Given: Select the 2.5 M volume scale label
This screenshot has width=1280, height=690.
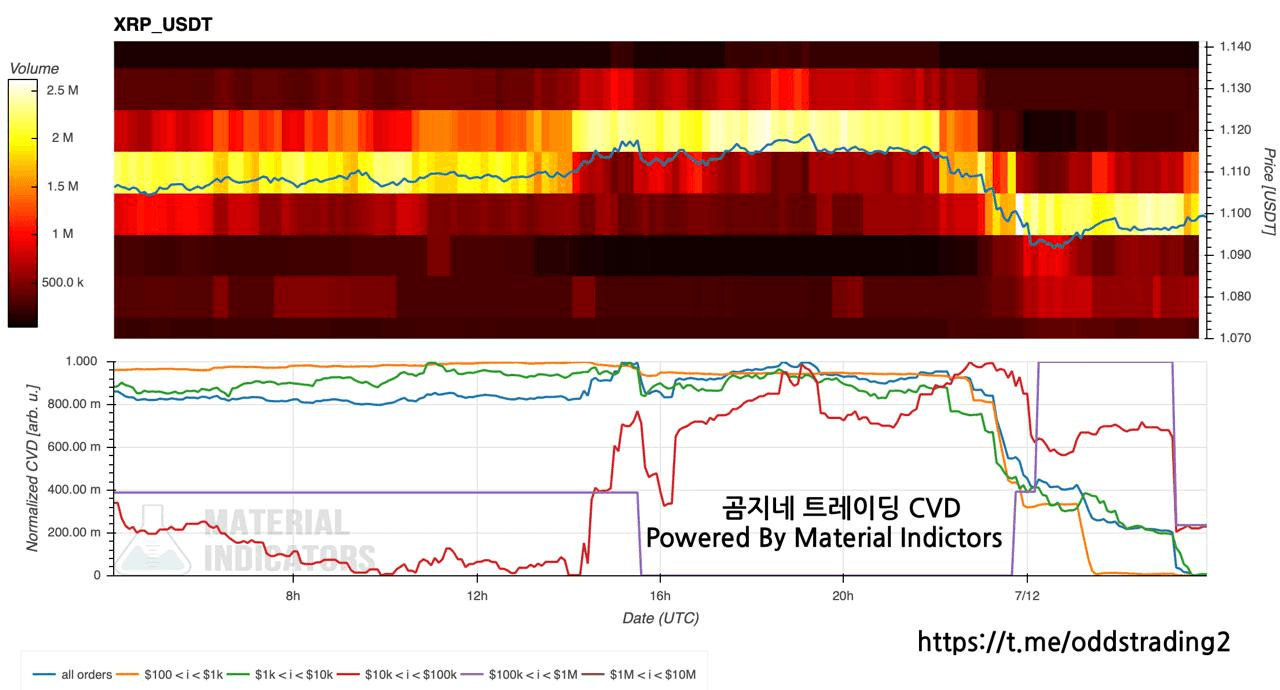Looking at the screenshot, I should click(x=62, y=91).
